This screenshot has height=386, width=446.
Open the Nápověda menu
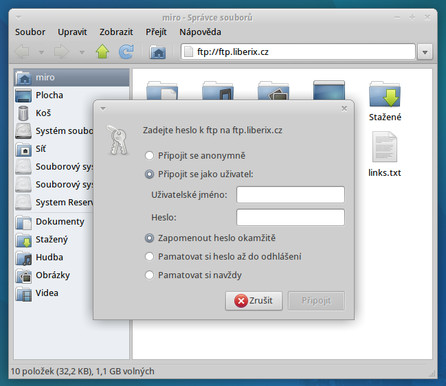coord(200,32)
